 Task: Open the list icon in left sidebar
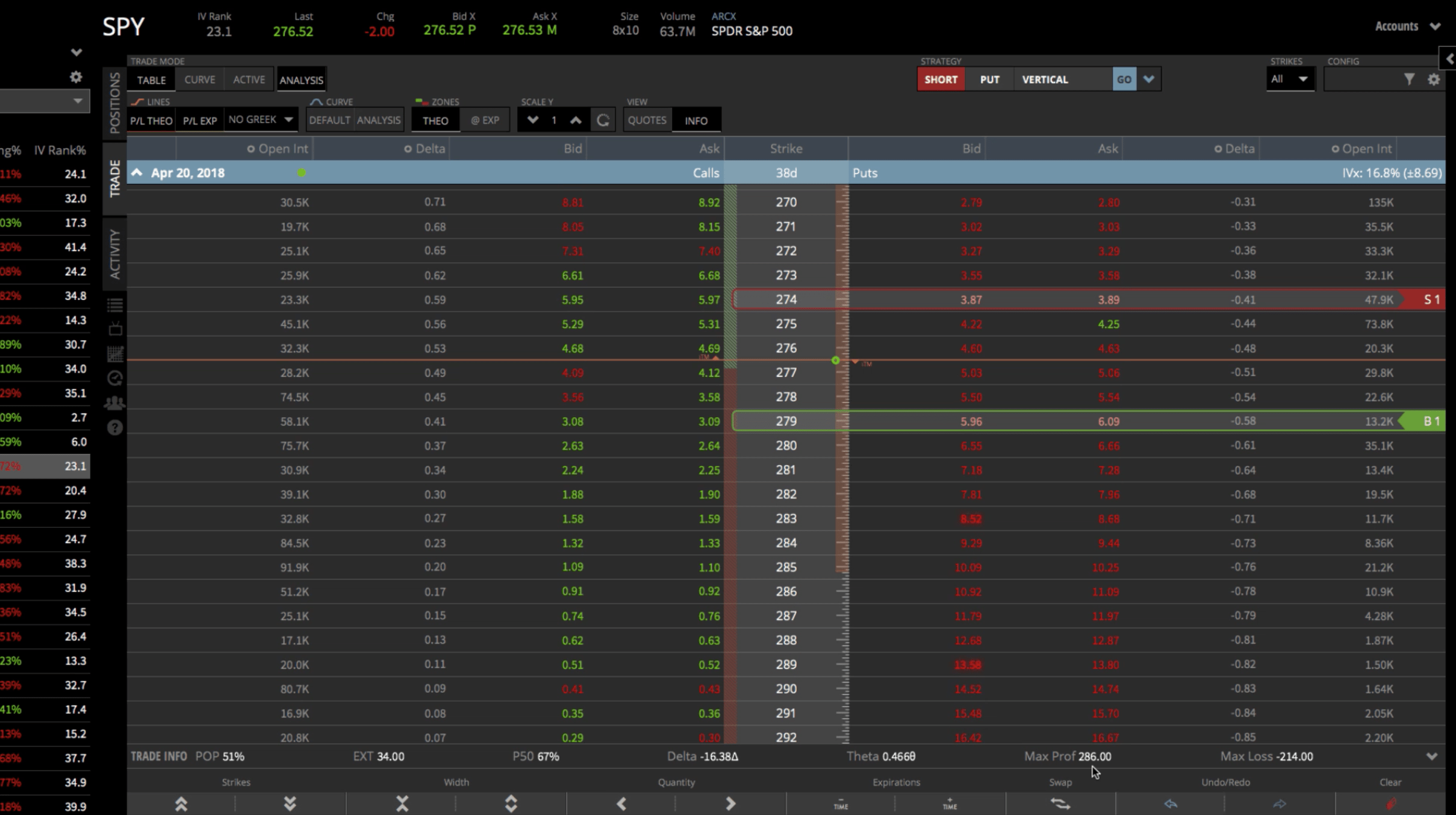(x=115, y=305)
